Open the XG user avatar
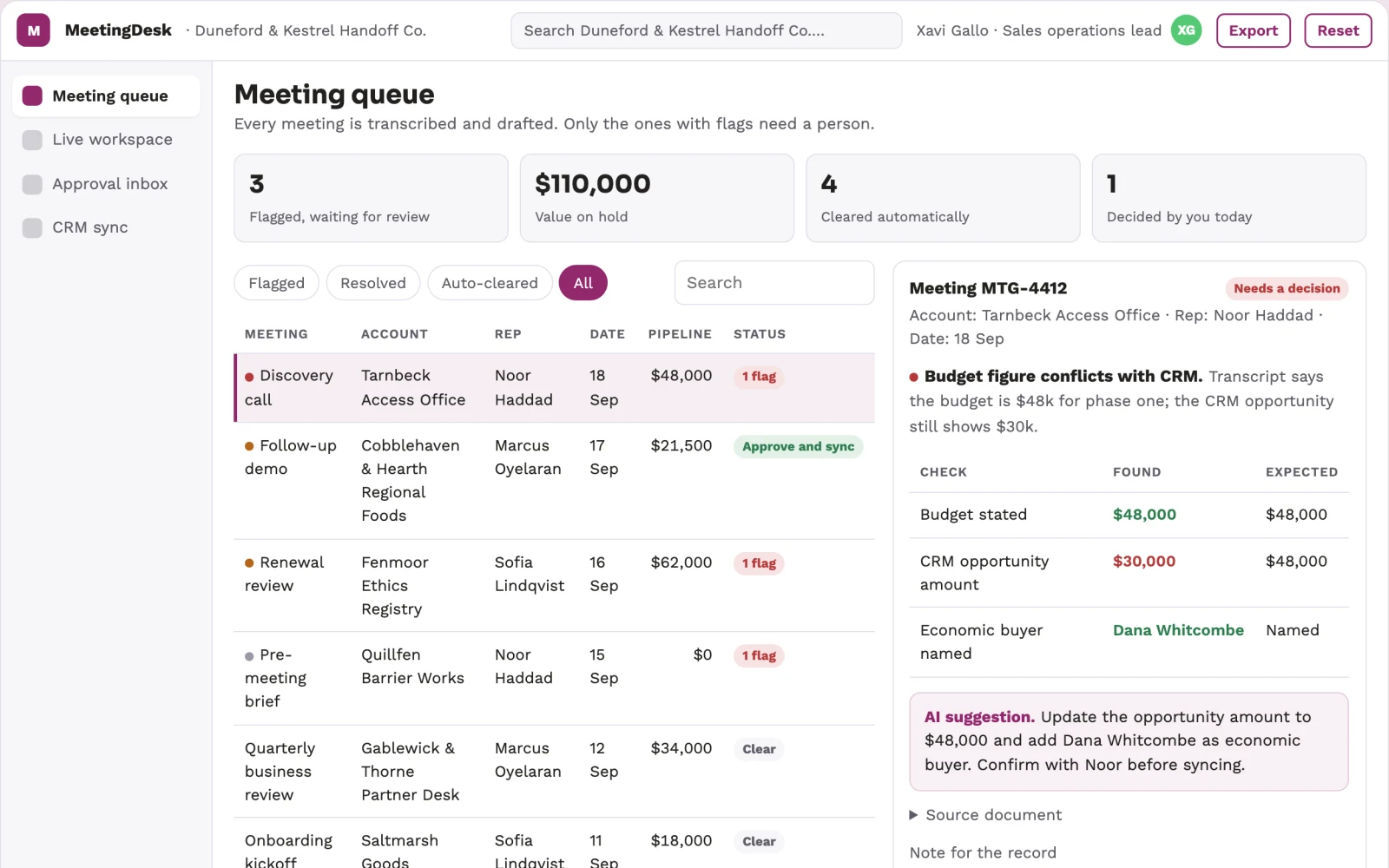 (x=1186, y=30)
